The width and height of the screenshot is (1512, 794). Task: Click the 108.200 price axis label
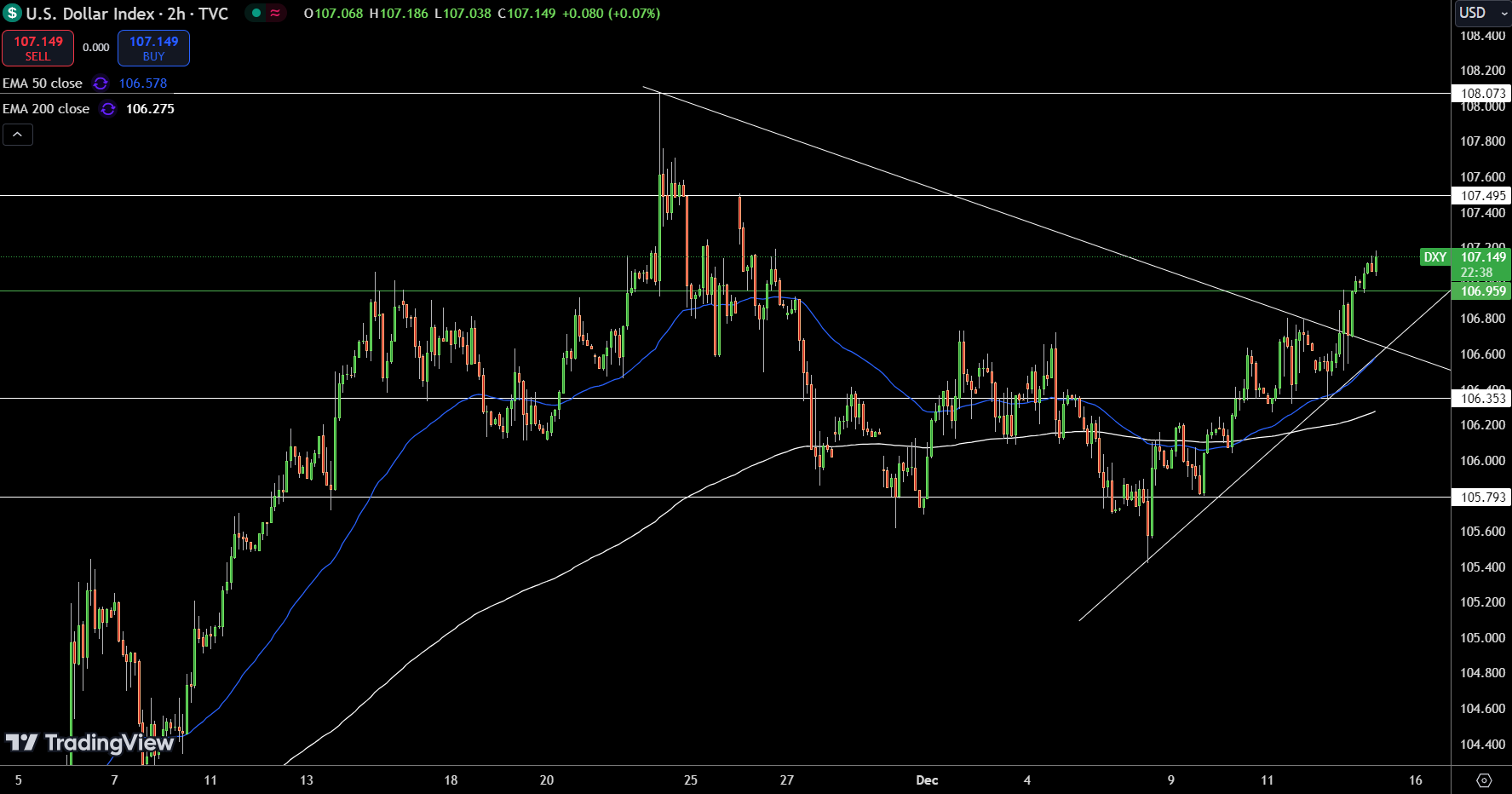(1482, 71)
